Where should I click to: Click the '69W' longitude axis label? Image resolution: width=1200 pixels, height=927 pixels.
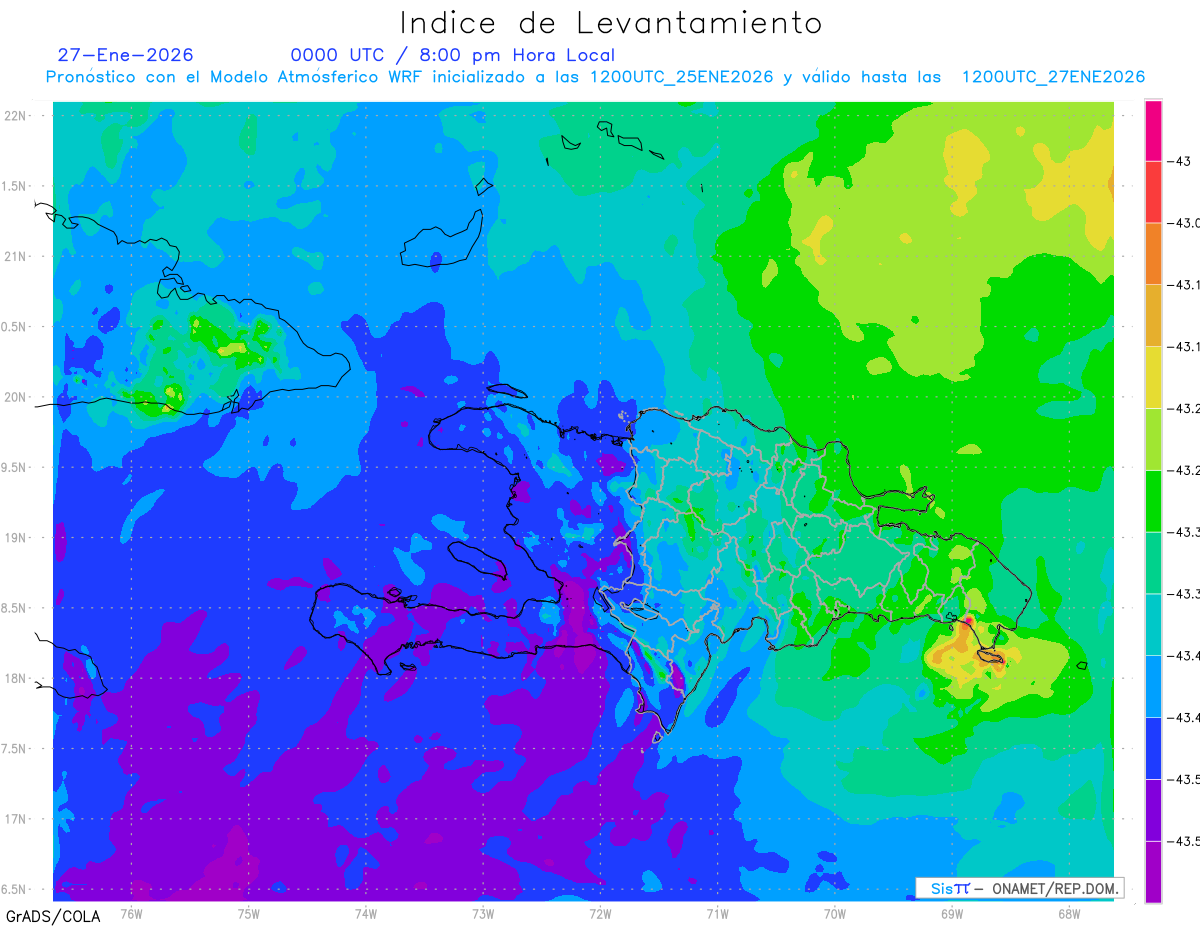click(x=952, y=914)
